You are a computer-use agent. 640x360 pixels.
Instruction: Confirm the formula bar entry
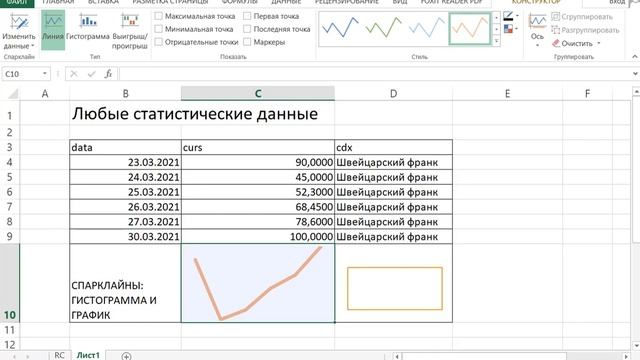point(91,74)
